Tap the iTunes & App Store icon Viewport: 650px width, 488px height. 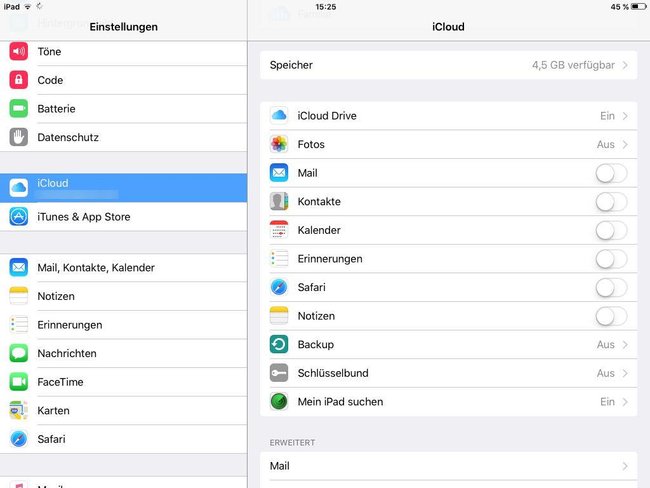point(19,216)
